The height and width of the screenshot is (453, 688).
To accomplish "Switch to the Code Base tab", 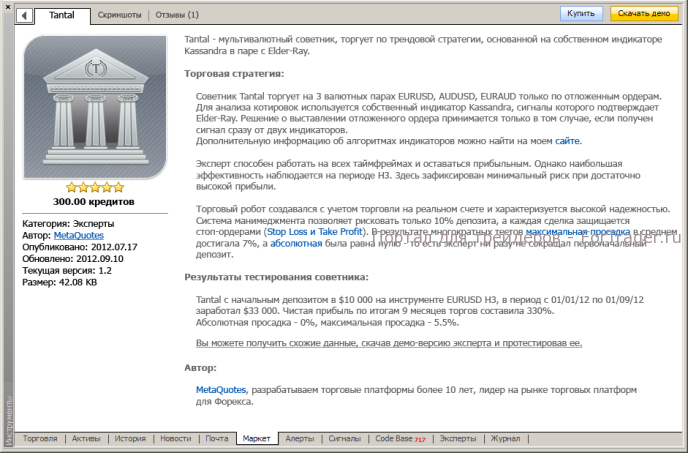I will click(x=400, y=439).
